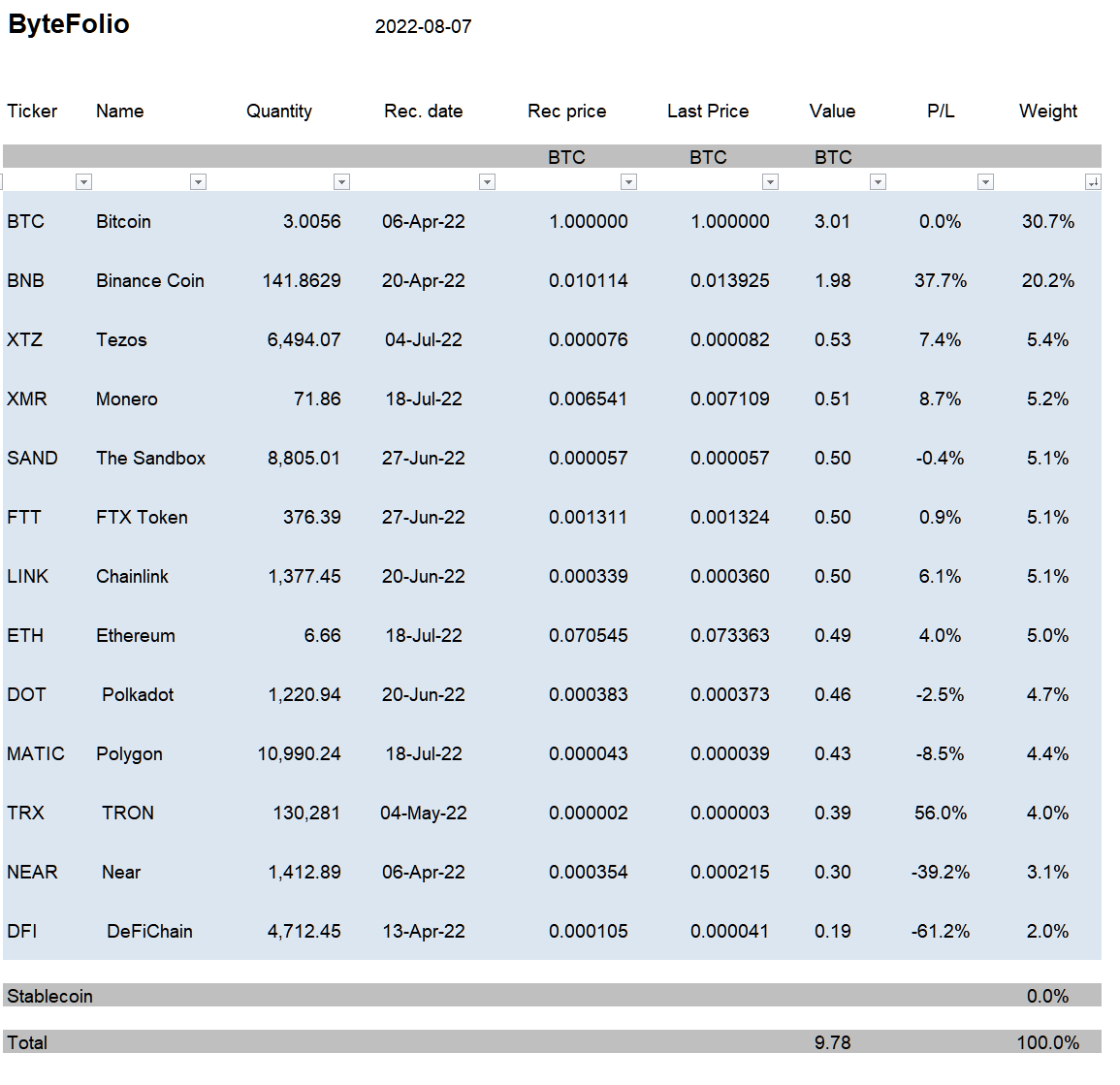1120x1085 pixels.
Task: Open the Quantity column filter dropdown
Action: point(341,182)
